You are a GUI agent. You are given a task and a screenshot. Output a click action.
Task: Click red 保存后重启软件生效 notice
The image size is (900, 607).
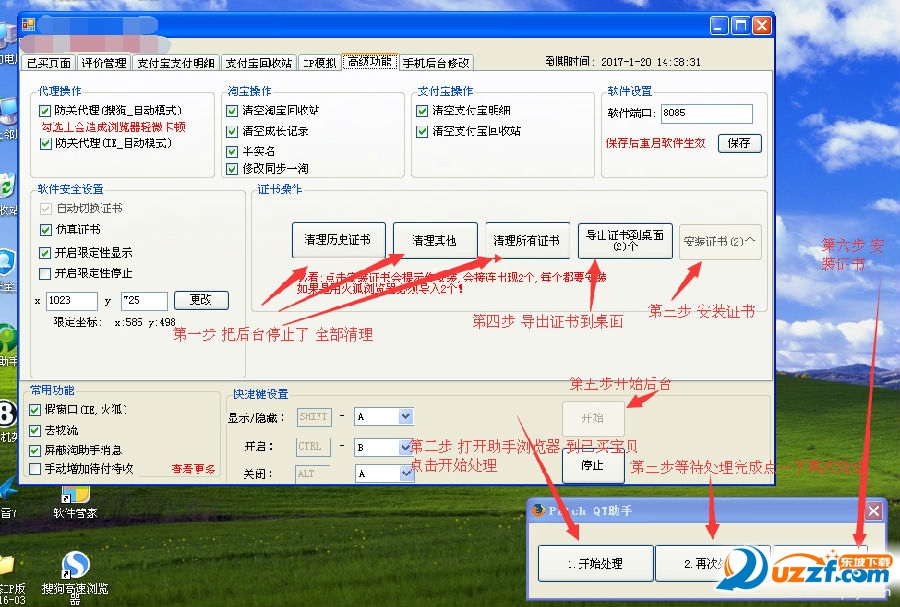click(655, 143)
